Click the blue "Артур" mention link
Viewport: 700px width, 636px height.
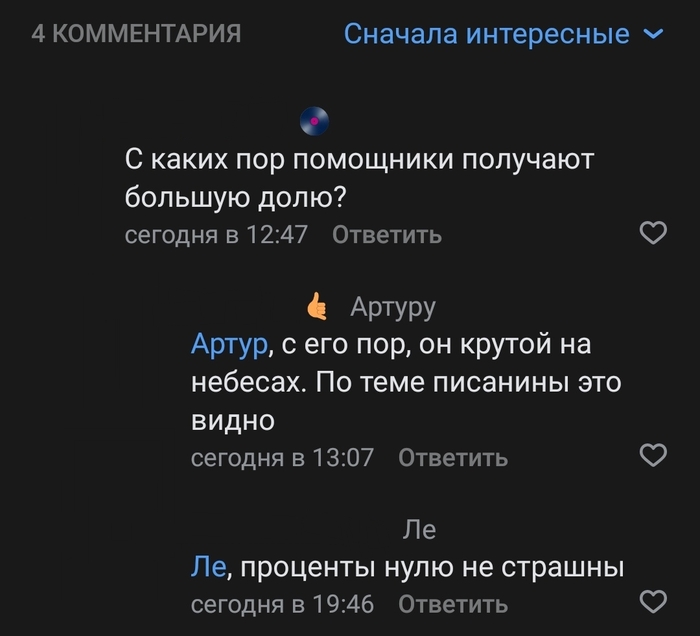[229, 346]
